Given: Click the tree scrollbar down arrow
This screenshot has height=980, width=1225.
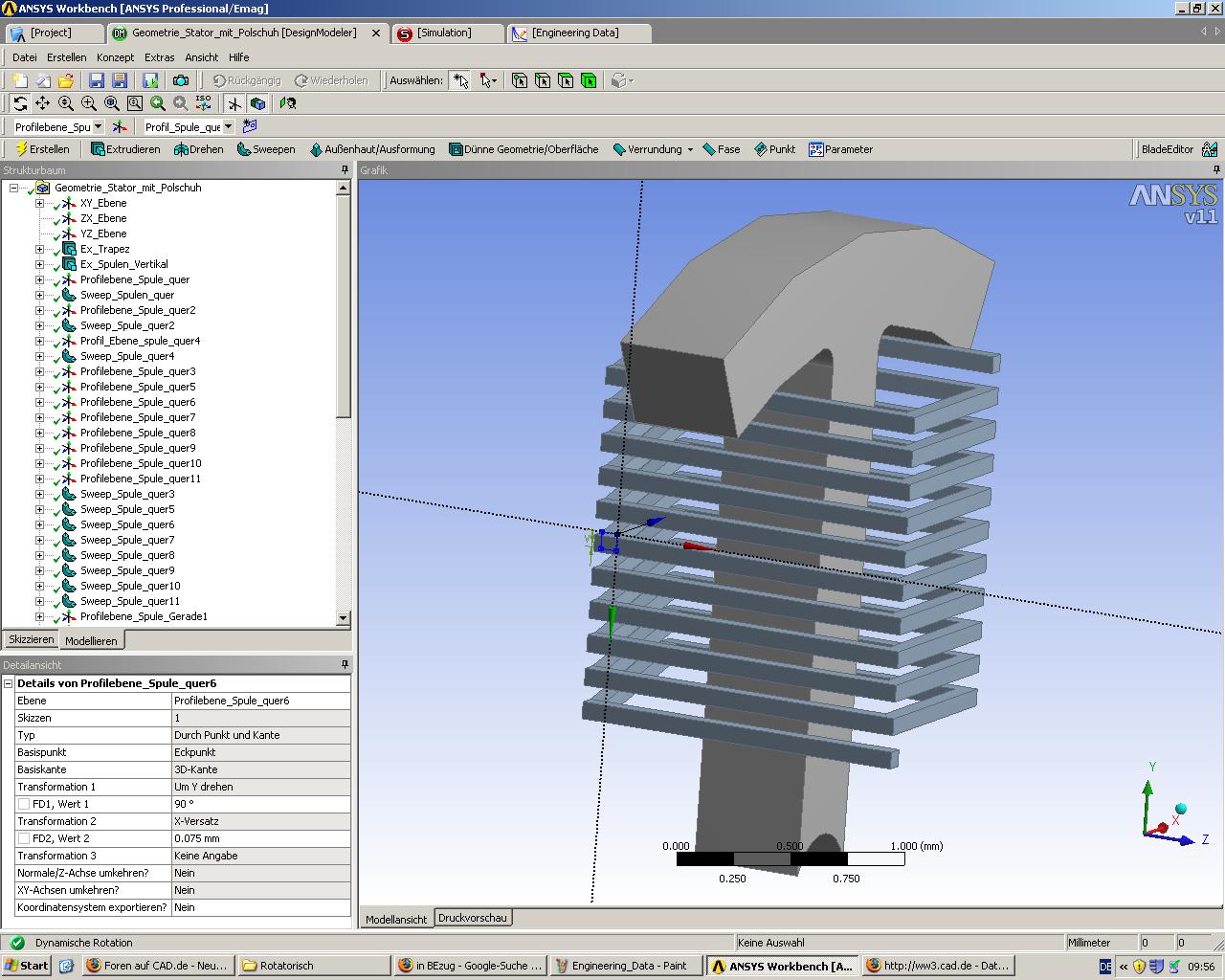Looking at the screenshot, I should click(x=344, y=618).
